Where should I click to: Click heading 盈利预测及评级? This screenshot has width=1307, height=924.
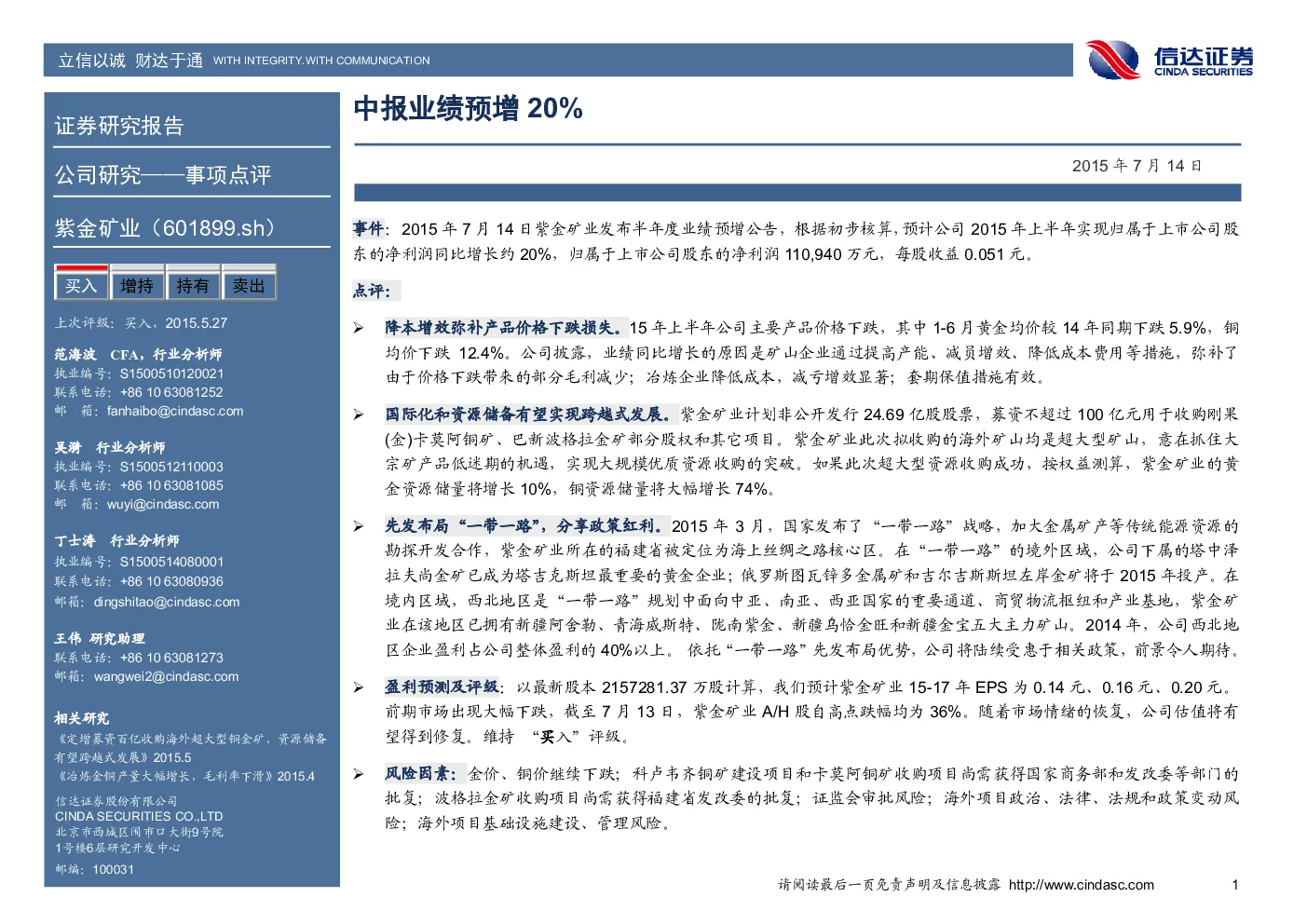(442, 687)
